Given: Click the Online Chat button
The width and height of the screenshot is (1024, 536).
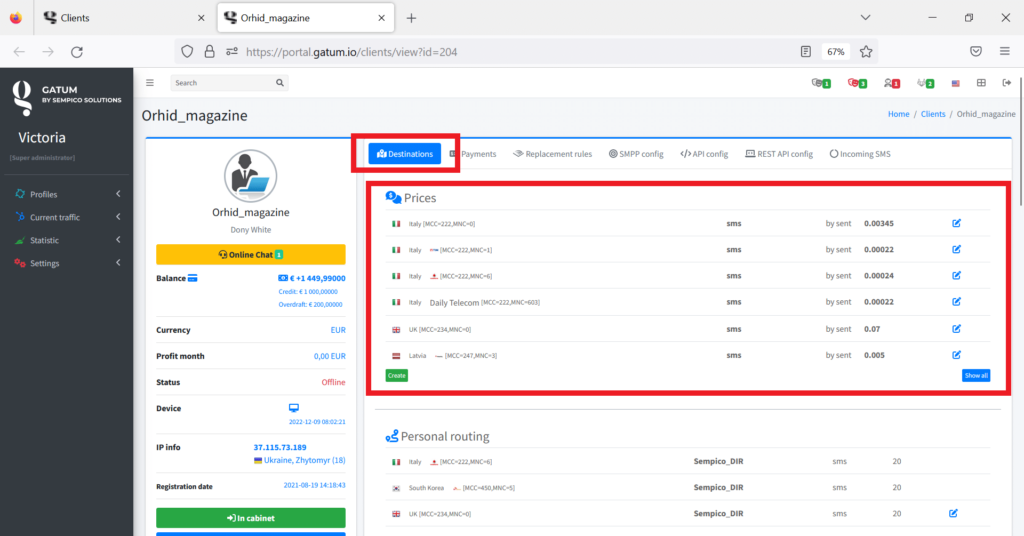Looking at the screenshot, I should (251, 255).
